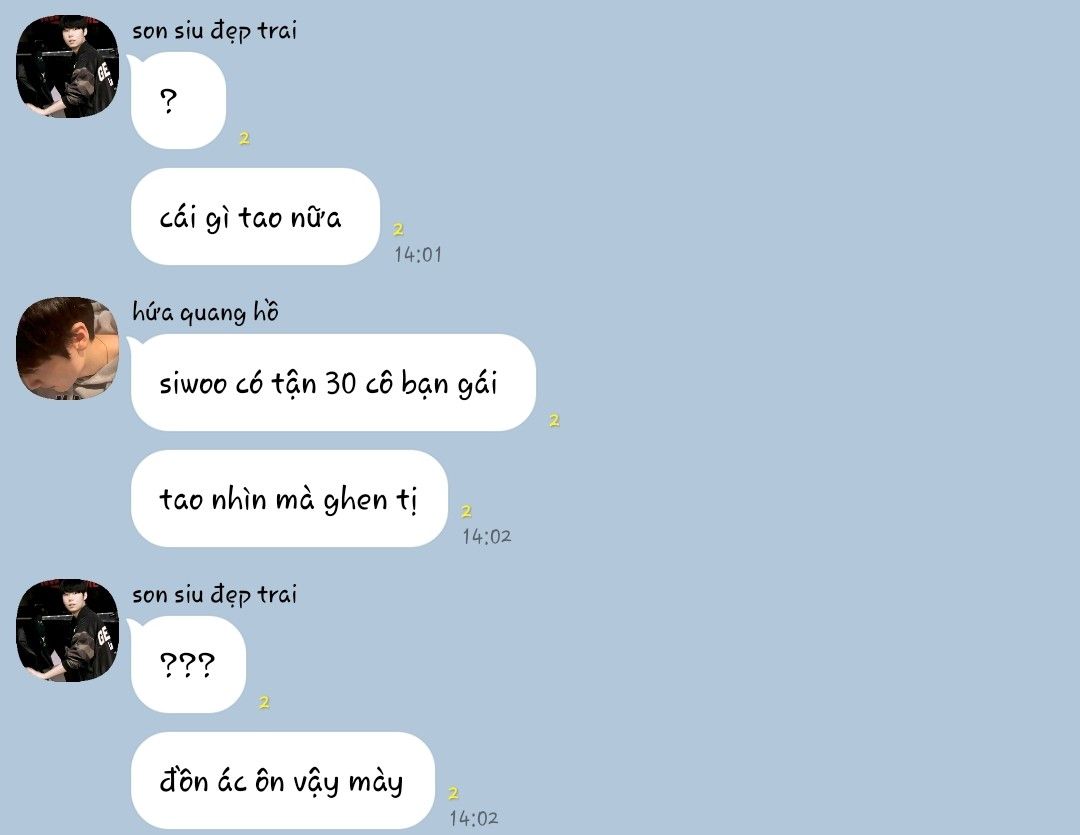Select message "siwoo có tận 30 cô bạn gái"
The image size is (1080, 835).
point(333,382)
